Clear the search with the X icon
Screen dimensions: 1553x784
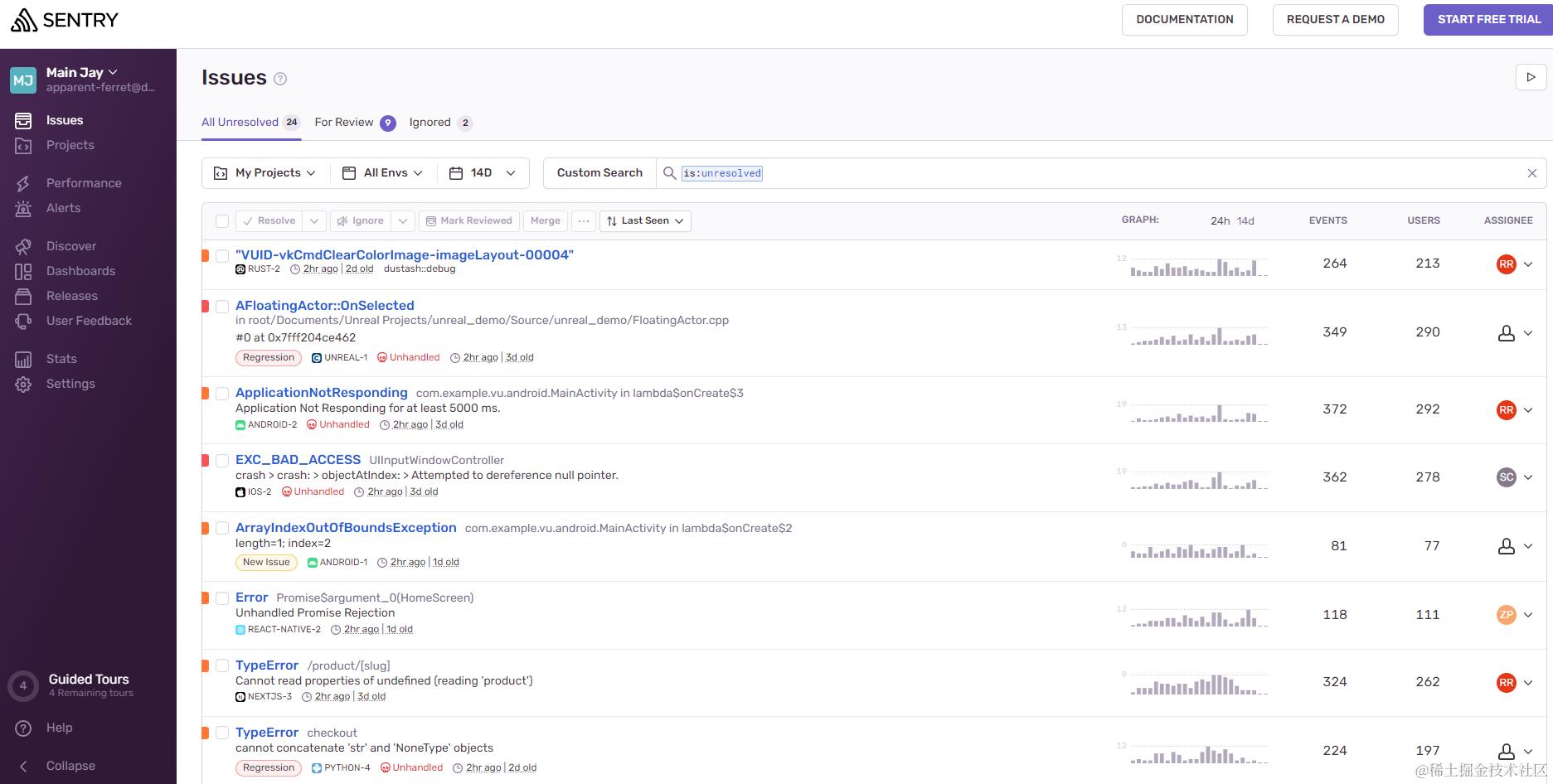(x=1531, y=173)
